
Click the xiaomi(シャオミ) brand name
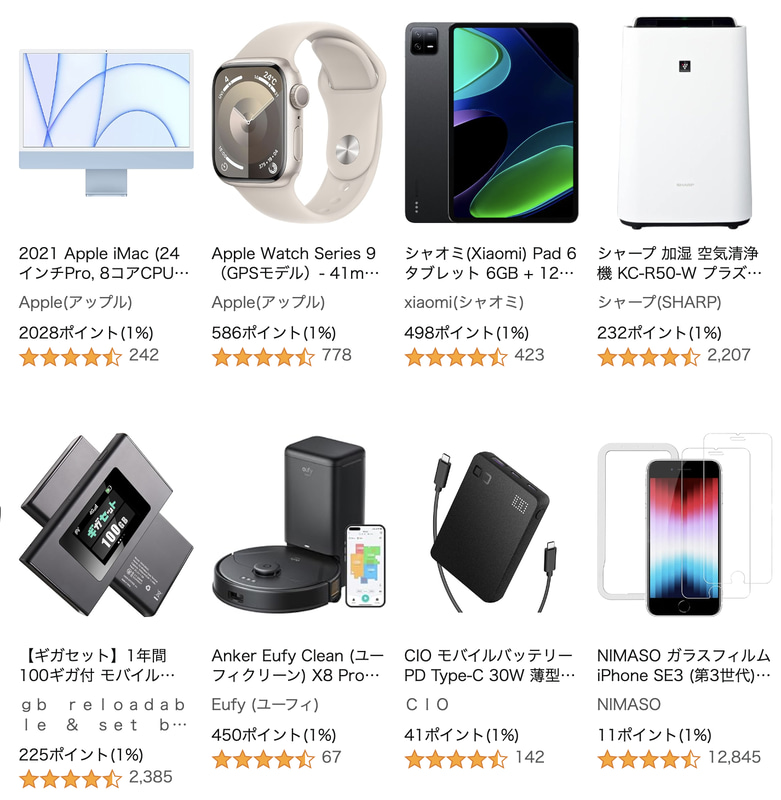pos(464,303)
